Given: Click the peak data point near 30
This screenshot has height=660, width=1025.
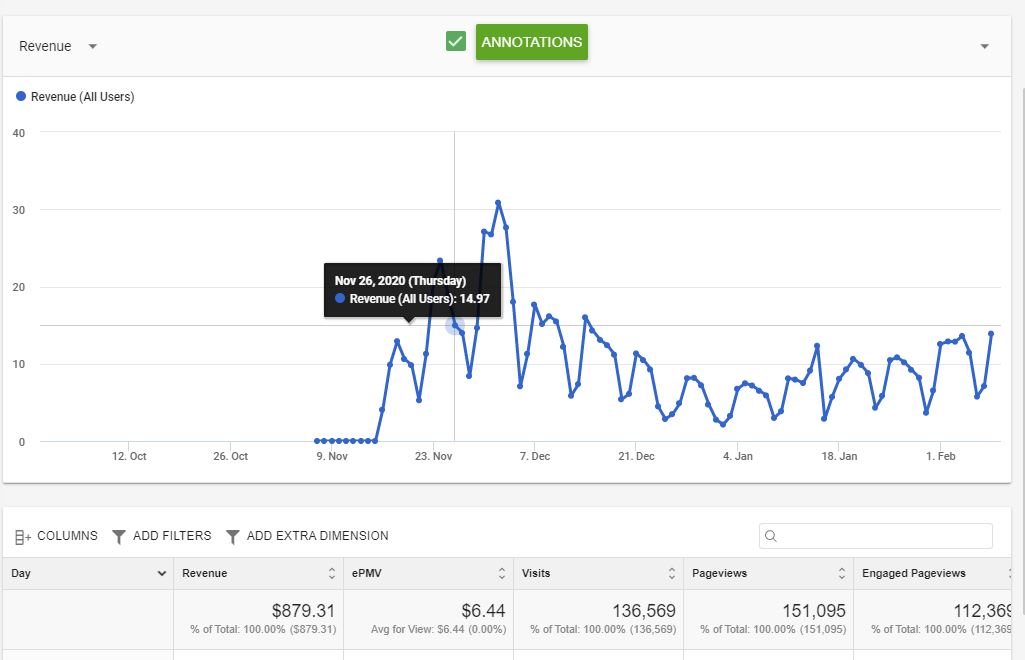Looking at the screenshot, I should tap(498, 203).
